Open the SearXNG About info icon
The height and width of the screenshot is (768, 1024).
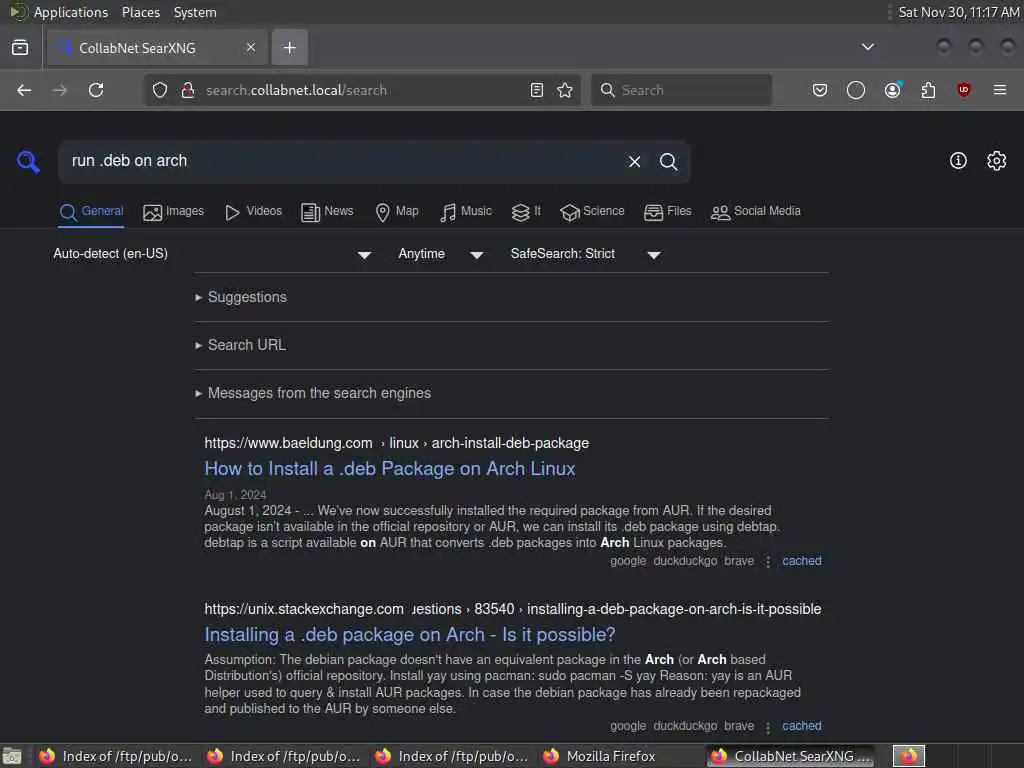point(958,161)
